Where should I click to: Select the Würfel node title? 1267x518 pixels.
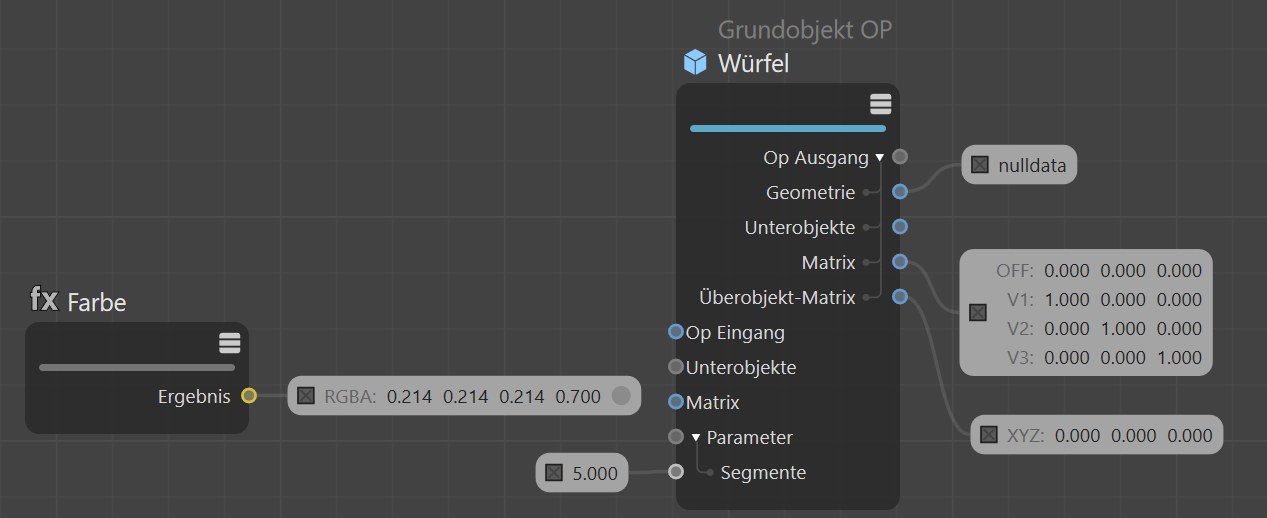(753, 64)
